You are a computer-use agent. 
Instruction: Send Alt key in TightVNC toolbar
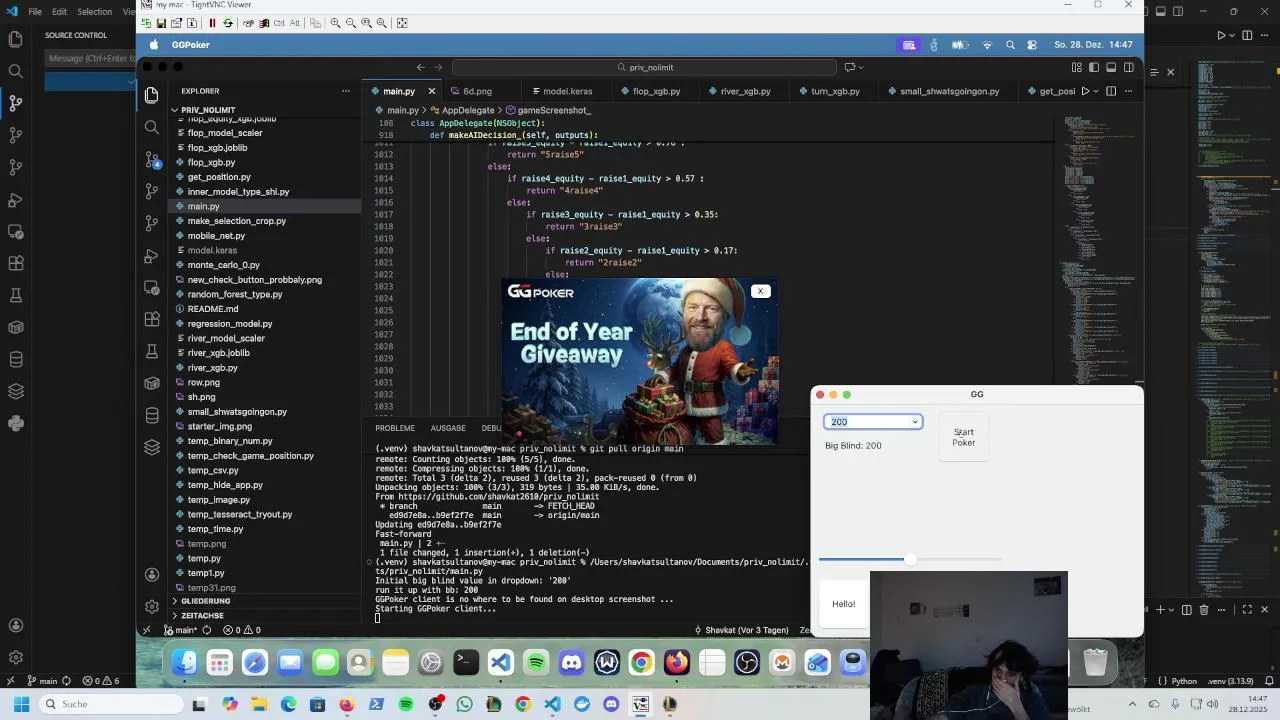(295, 23)
